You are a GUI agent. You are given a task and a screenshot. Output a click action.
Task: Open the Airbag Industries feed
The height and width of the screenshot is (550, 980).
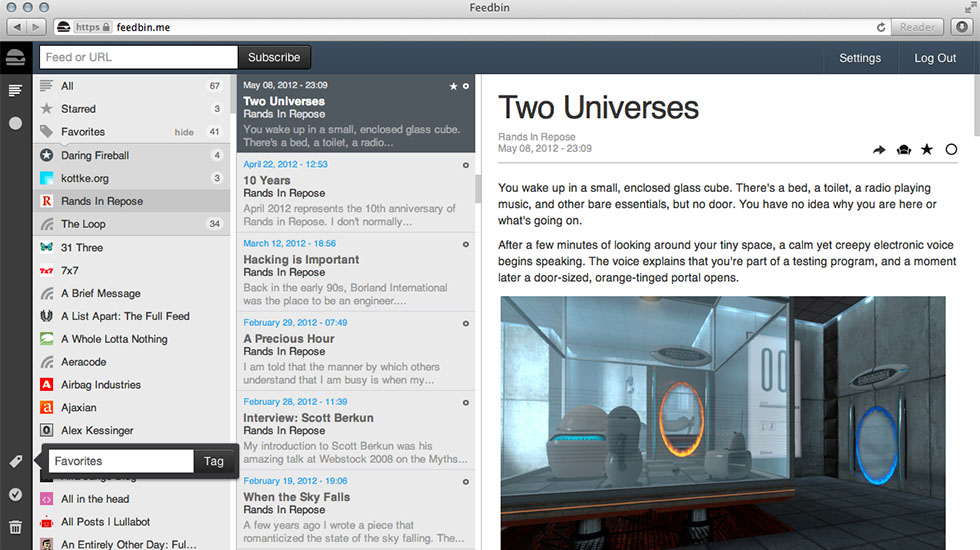(x=131, y=384)
